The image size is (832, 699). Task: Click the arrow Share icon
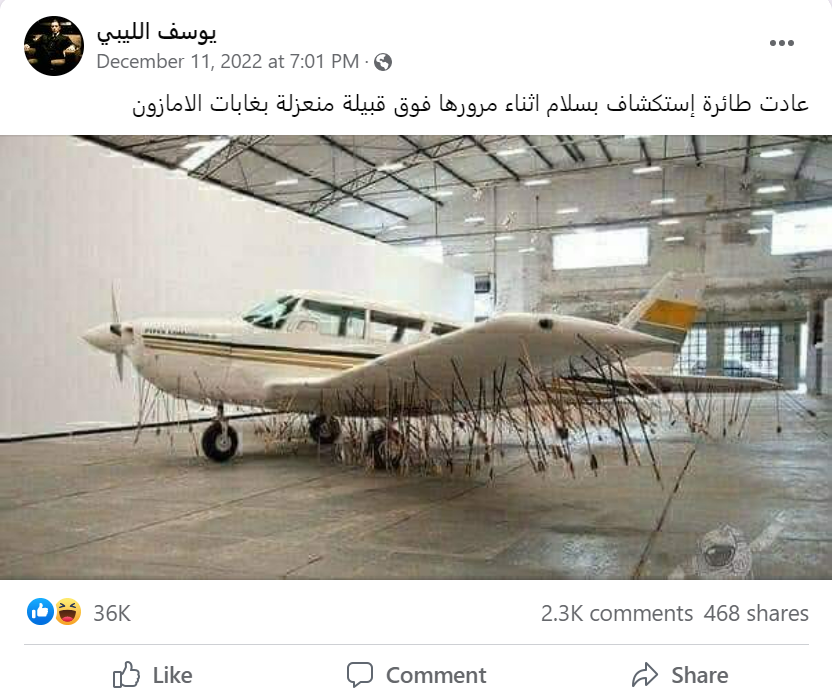click(645, 675)
